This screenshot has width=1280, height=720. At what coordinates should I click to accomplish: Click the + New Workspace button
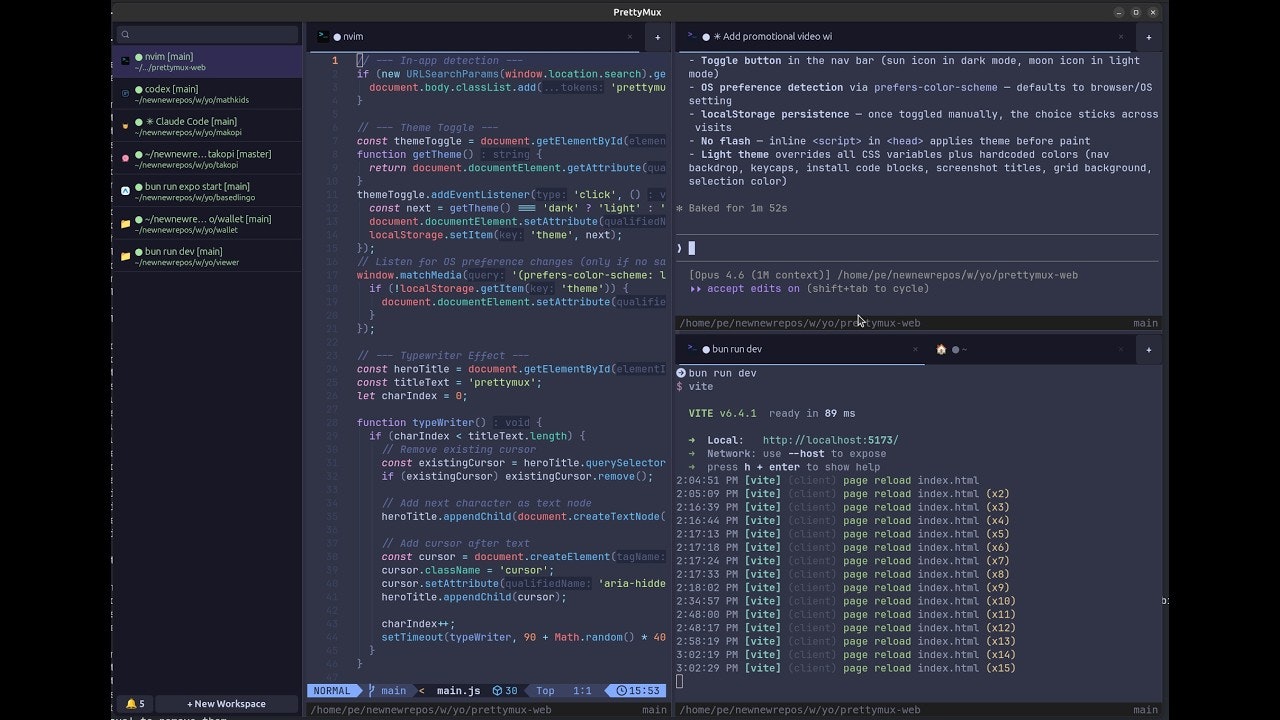(227, 703)
